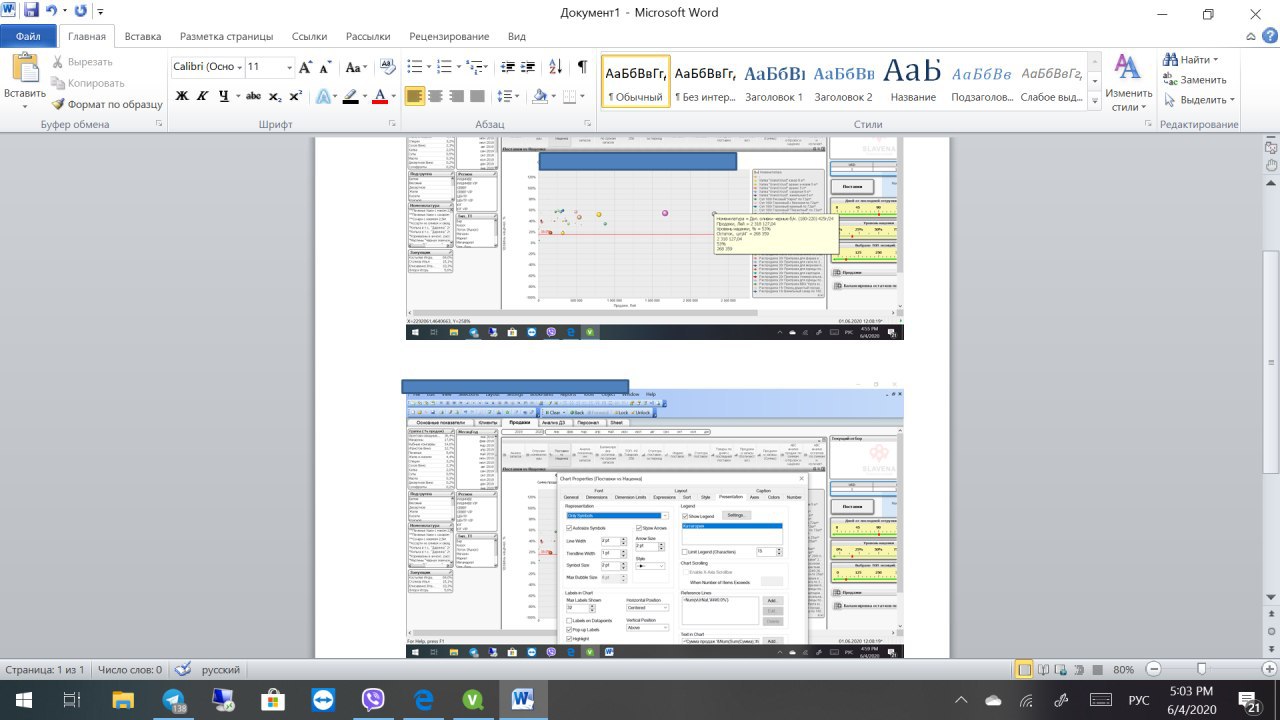The width and height of the screenshot is (1280, 720).
Task: Click the Undo arrow in quick access toolbar
Action: pyautogui.click(x=52, y=11)
